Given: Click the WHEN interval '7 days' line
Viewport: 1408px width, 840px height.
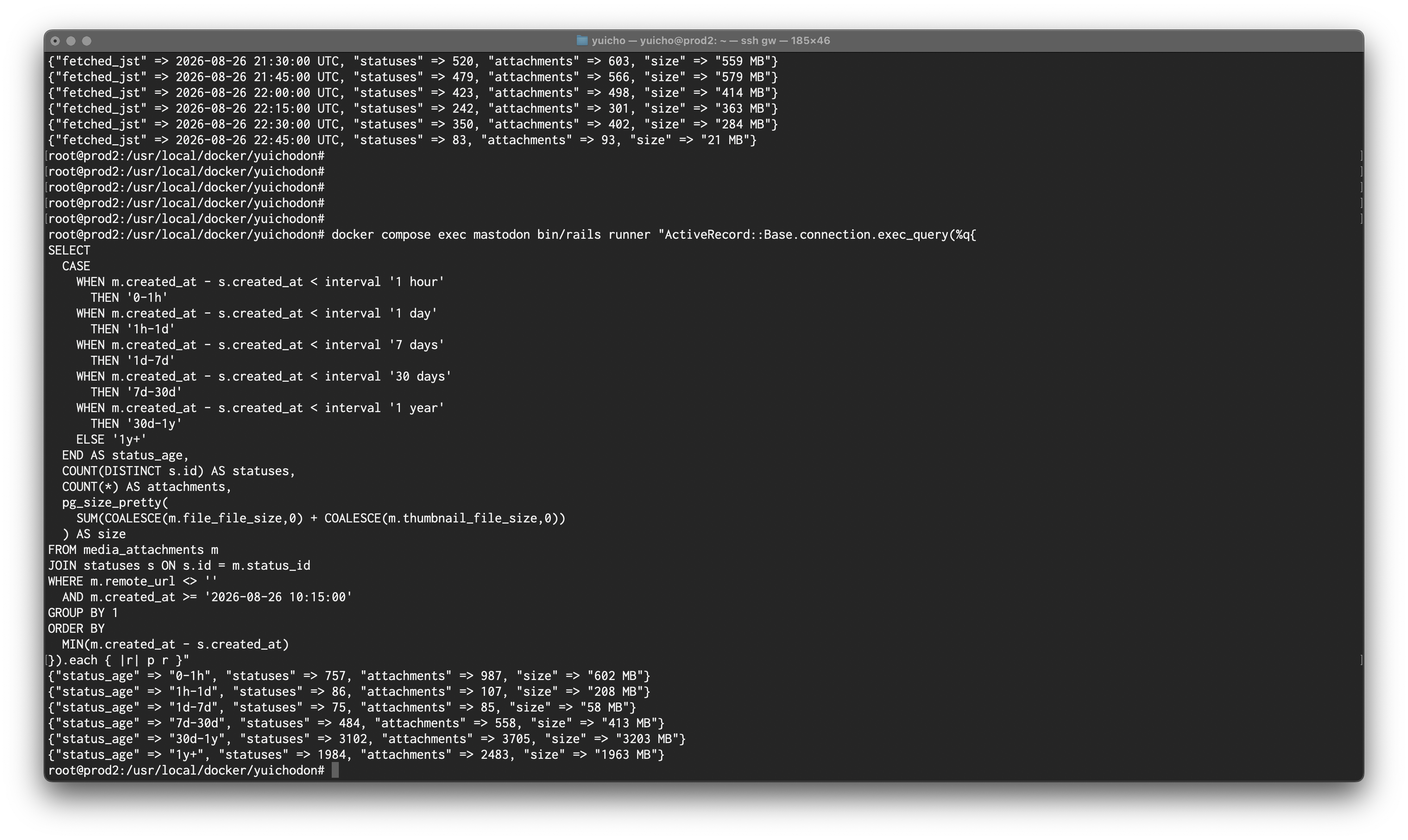Looking at the screenshot, I should click(x=260, y=346).
